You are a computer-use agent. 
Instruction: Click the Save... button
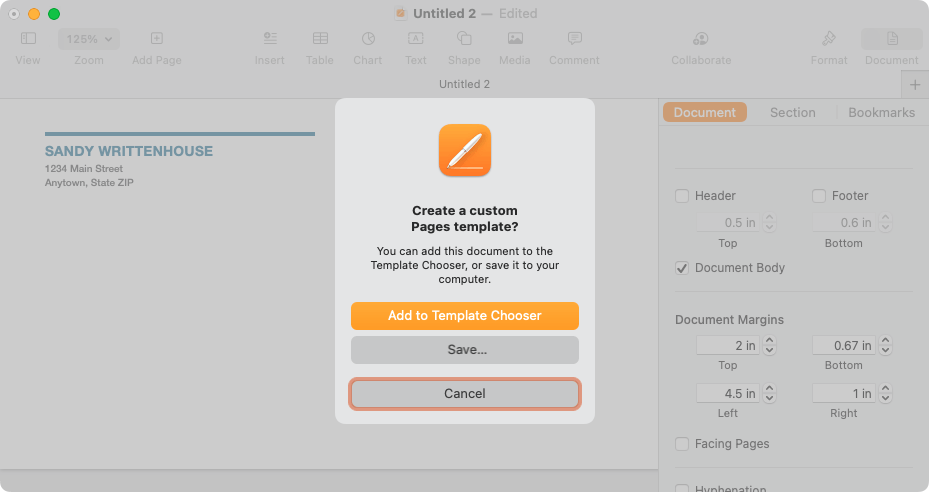click(x=464, y=350)
